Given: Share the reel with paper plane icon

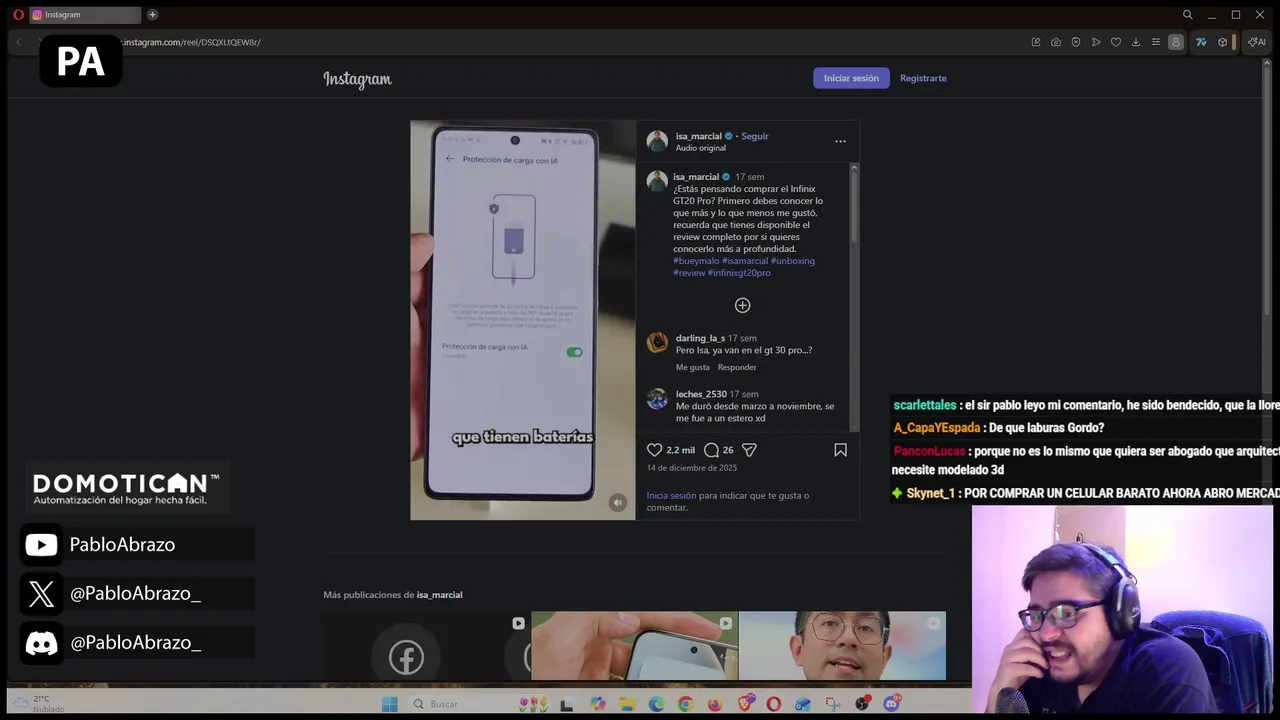Looking at the screenshot, I should coord(749,450).
